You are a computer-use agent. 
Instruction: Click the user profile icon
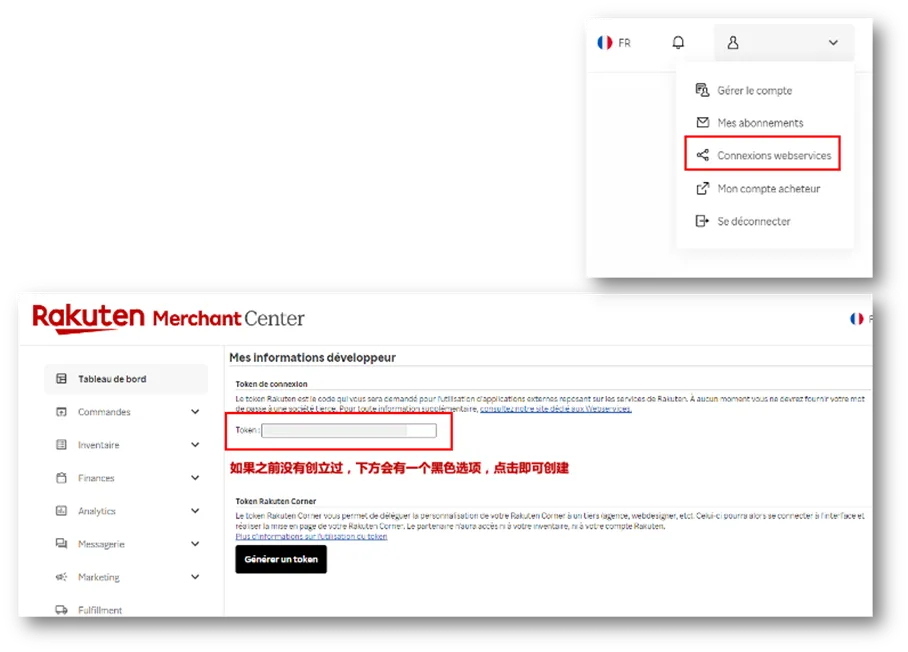point(733,42)
